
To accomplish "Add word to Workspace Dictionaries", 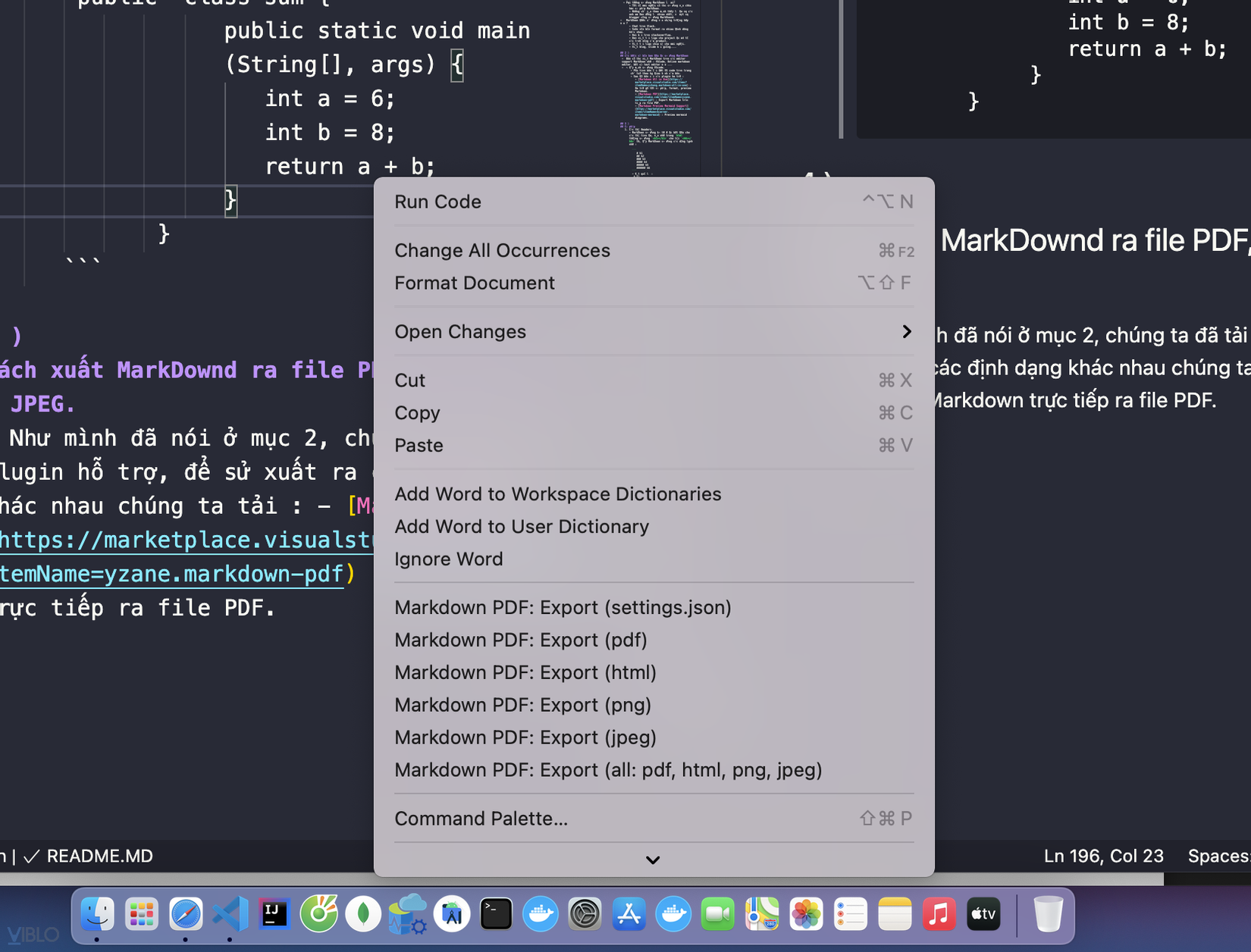I will 654,493.
